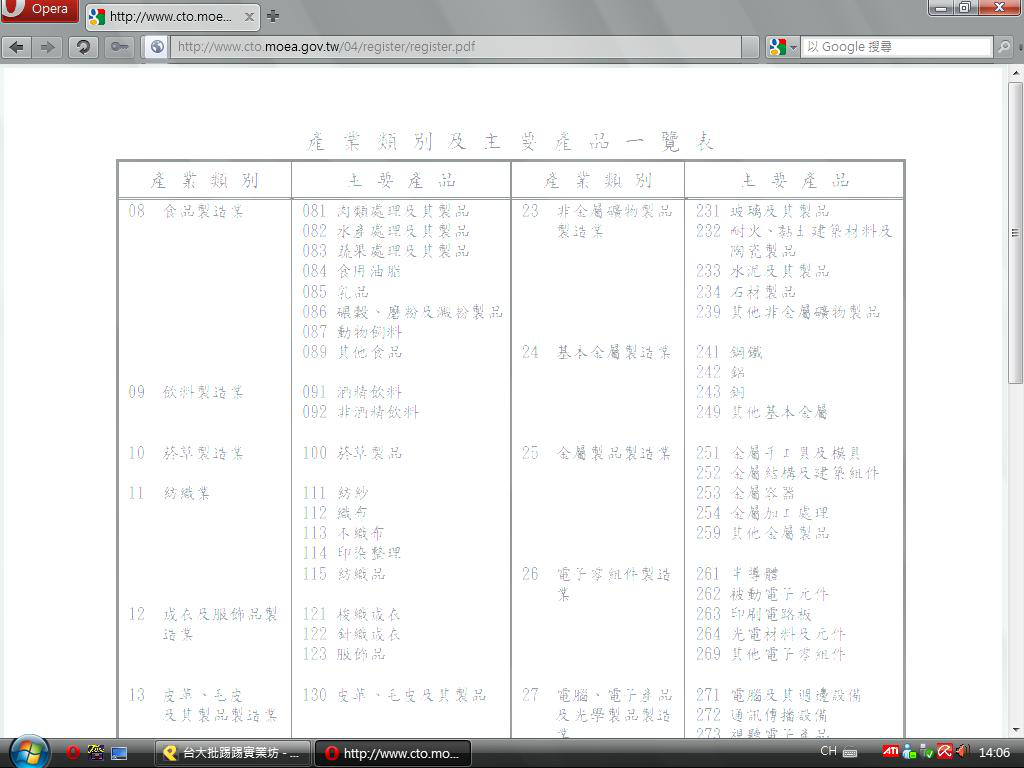
Task: Click the row 092 非酒精飲料
Action: 360,412
